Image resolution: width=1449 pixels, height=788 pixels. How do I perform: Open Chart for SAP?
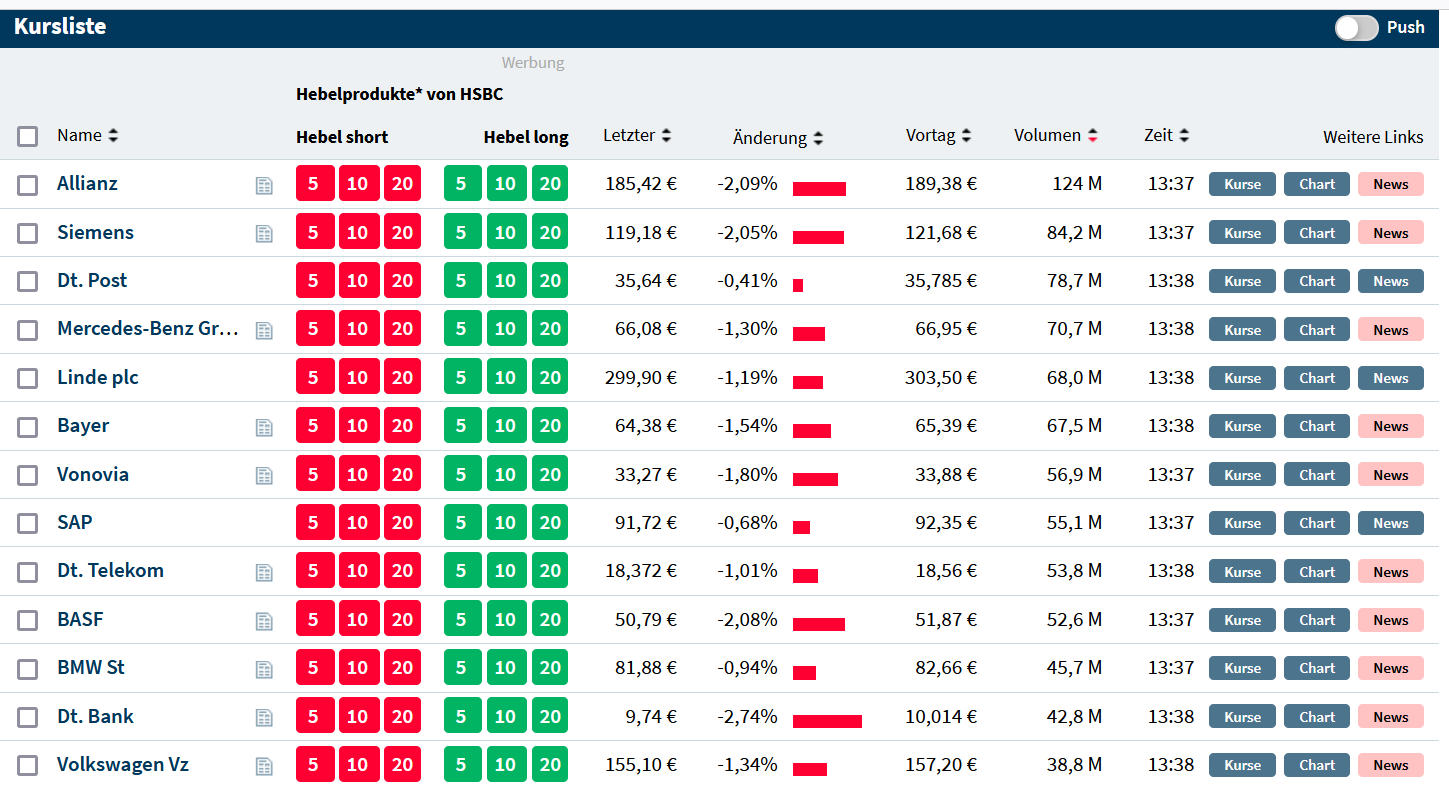pyautogui.click(x=1317, y=523)
